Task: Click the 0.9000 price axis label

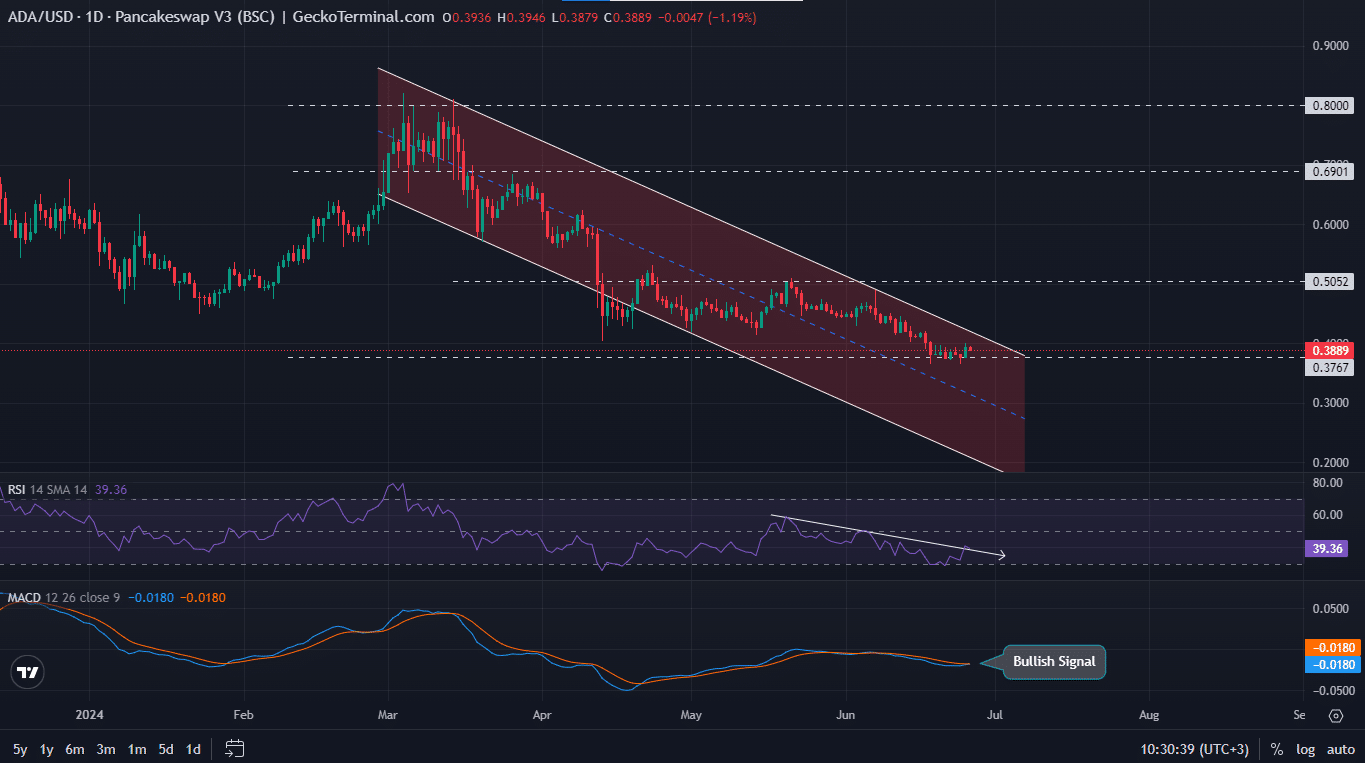Action: pyautogui.click(x=1329, y=46)
